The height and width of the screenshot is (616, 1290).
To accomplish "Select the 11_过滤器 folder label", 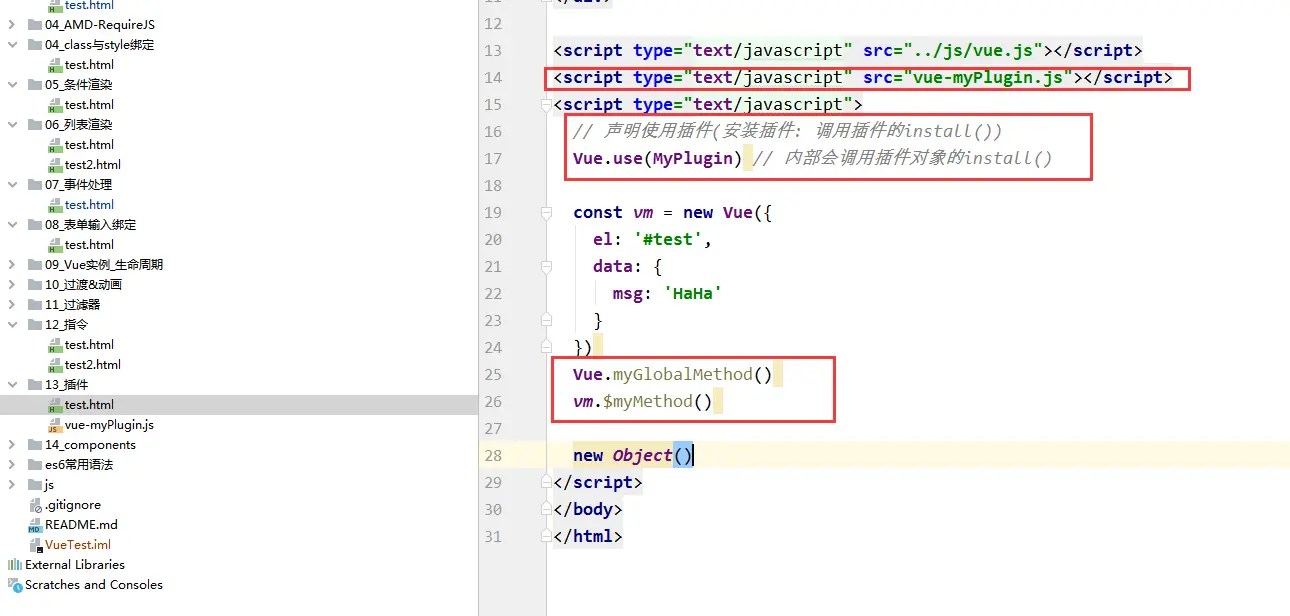I will 73,305.
